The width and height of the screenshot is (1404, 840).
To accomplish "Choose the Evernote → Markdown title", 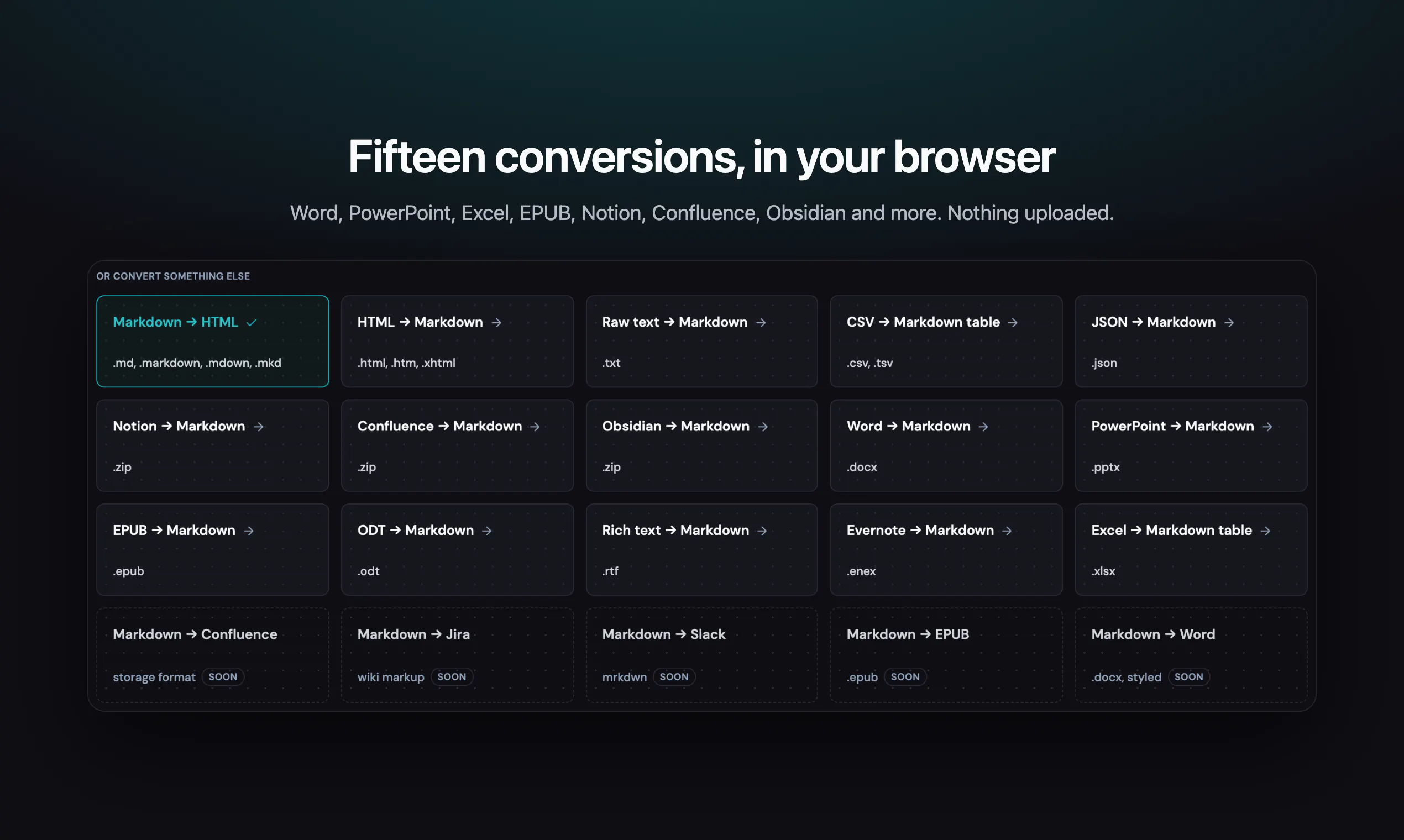I will pyautogui.click(x=920, y=530).
